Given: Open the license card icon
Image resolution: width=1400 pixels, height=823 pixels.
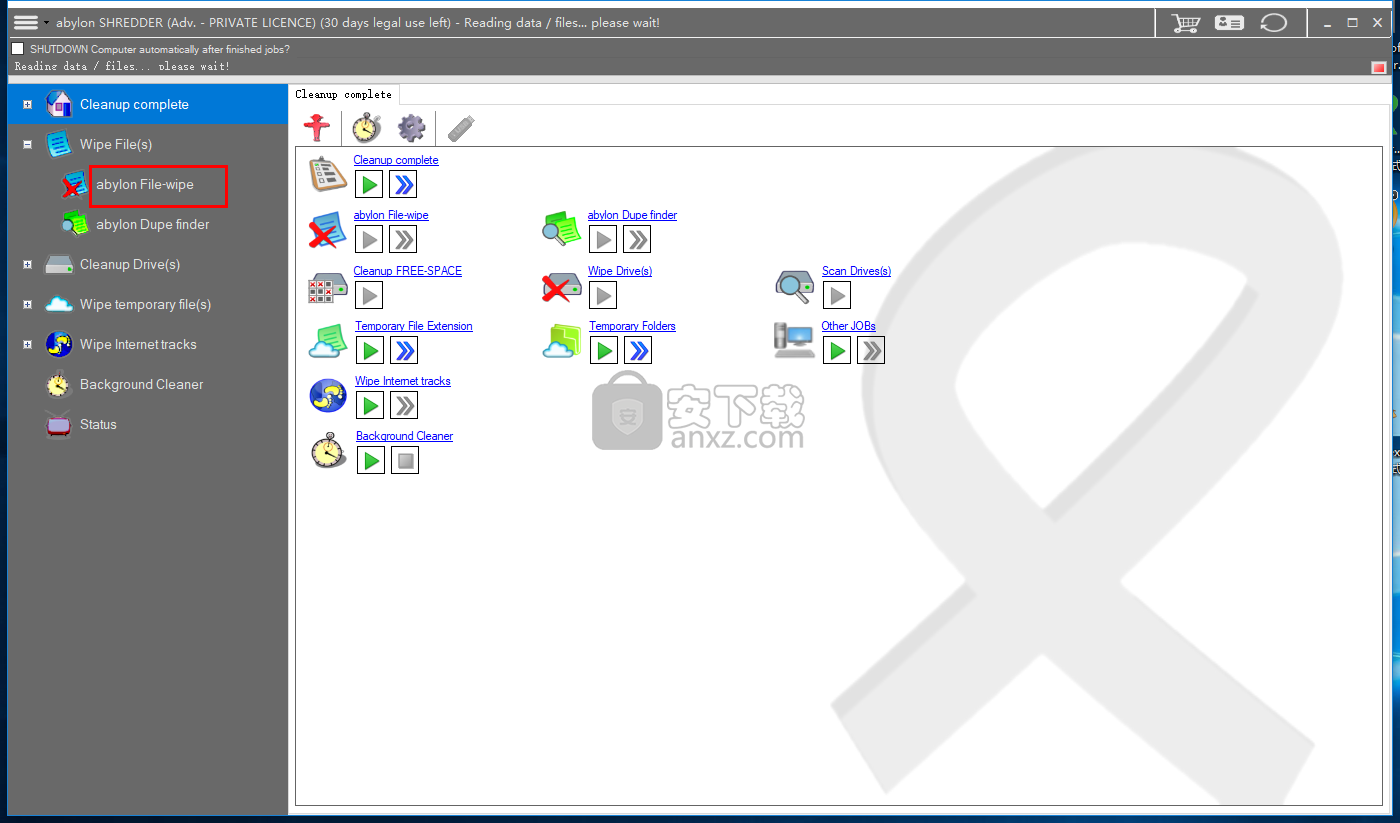Looking at the screenshot, I should click(1229, 22).
